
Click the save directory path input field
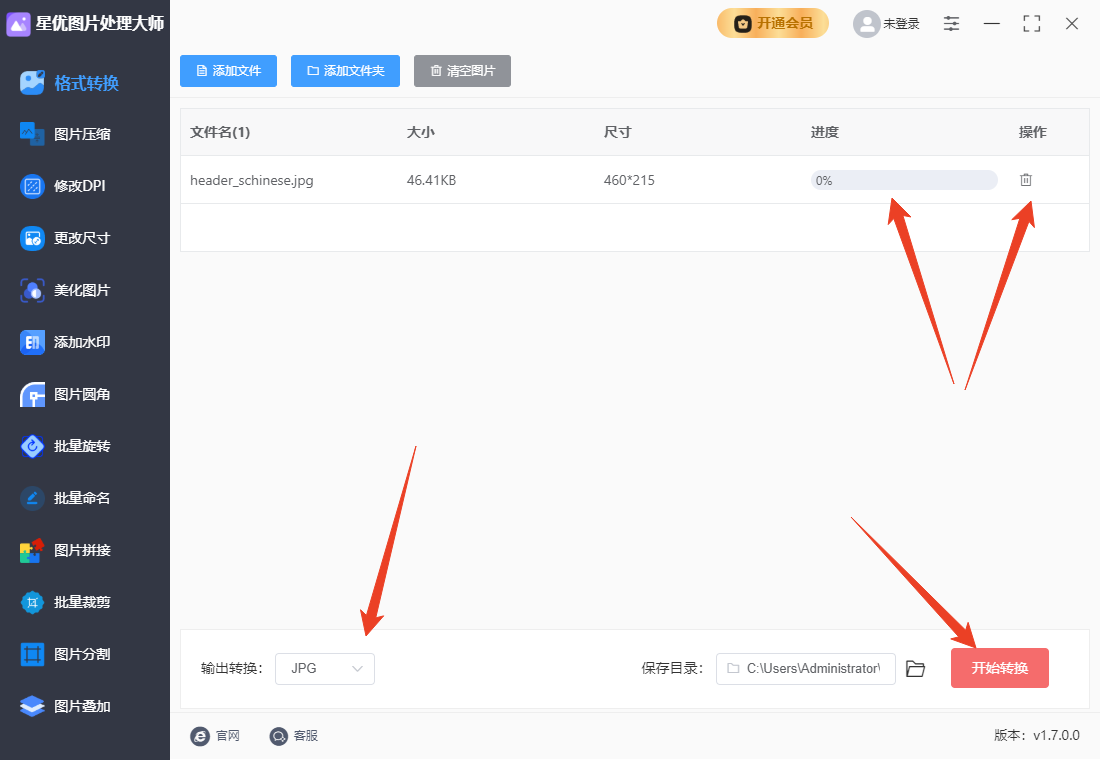click(x=805, y=668)
